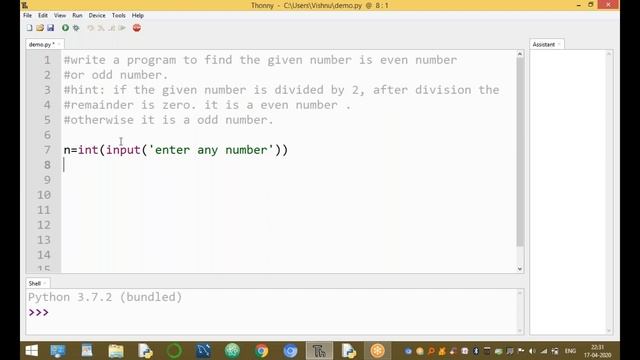
Task: Open the Help menu
Action: coord(138,15)
